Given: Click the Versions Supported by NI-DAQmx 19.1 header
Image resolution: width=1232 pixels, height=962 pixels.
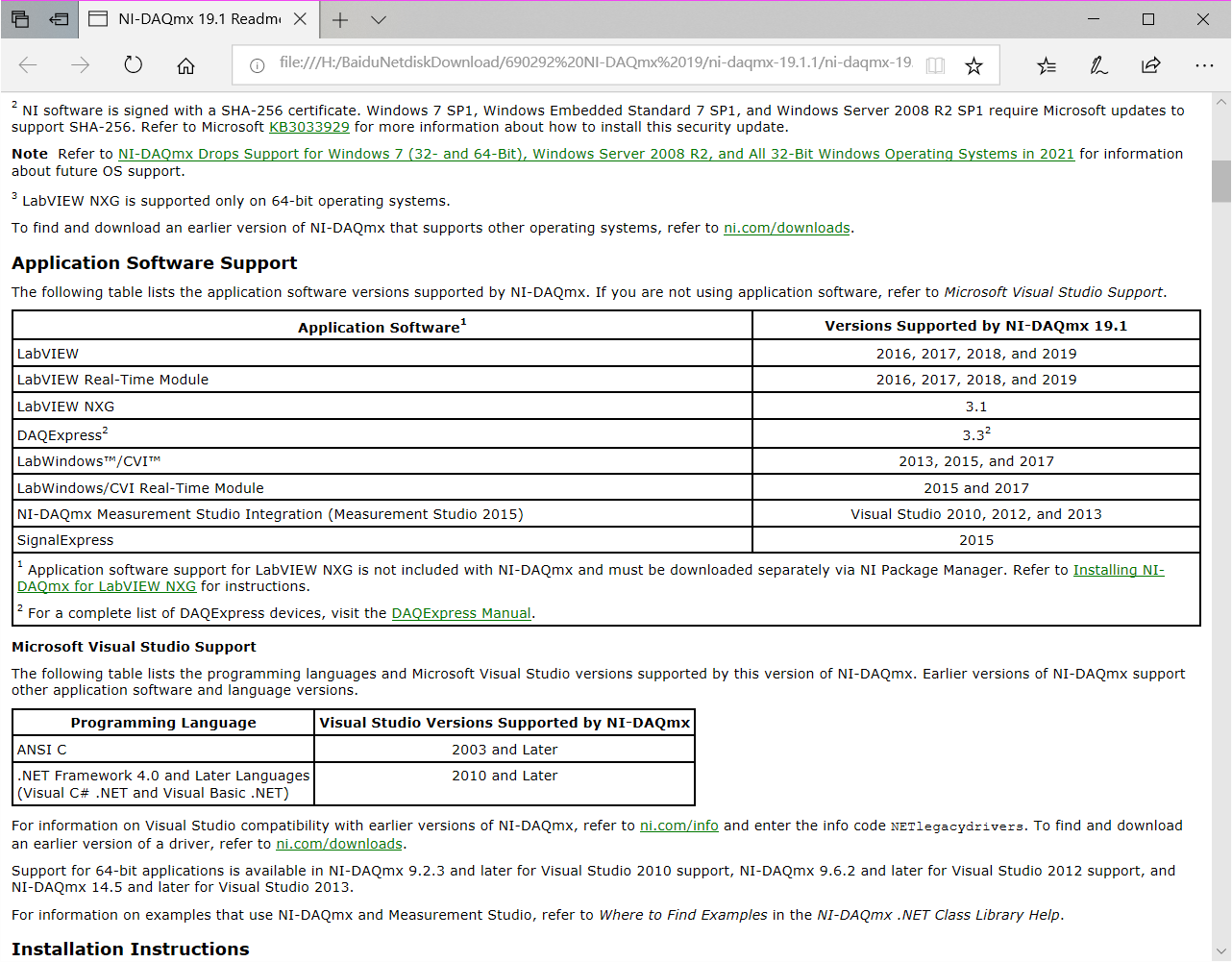Looking at the screenshot, I should [976, 326].
